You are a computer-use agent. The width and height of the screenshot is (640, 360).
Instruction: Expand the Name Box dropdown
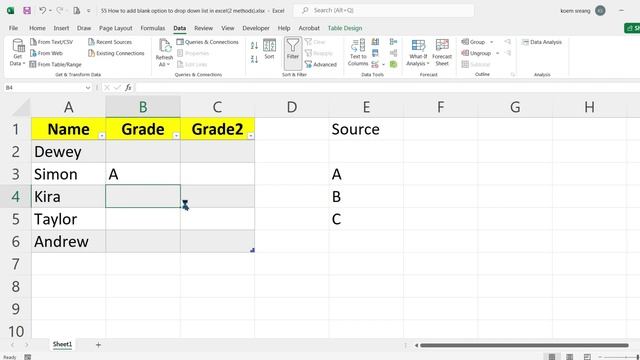pyautogui.click(x=88, y=87)
